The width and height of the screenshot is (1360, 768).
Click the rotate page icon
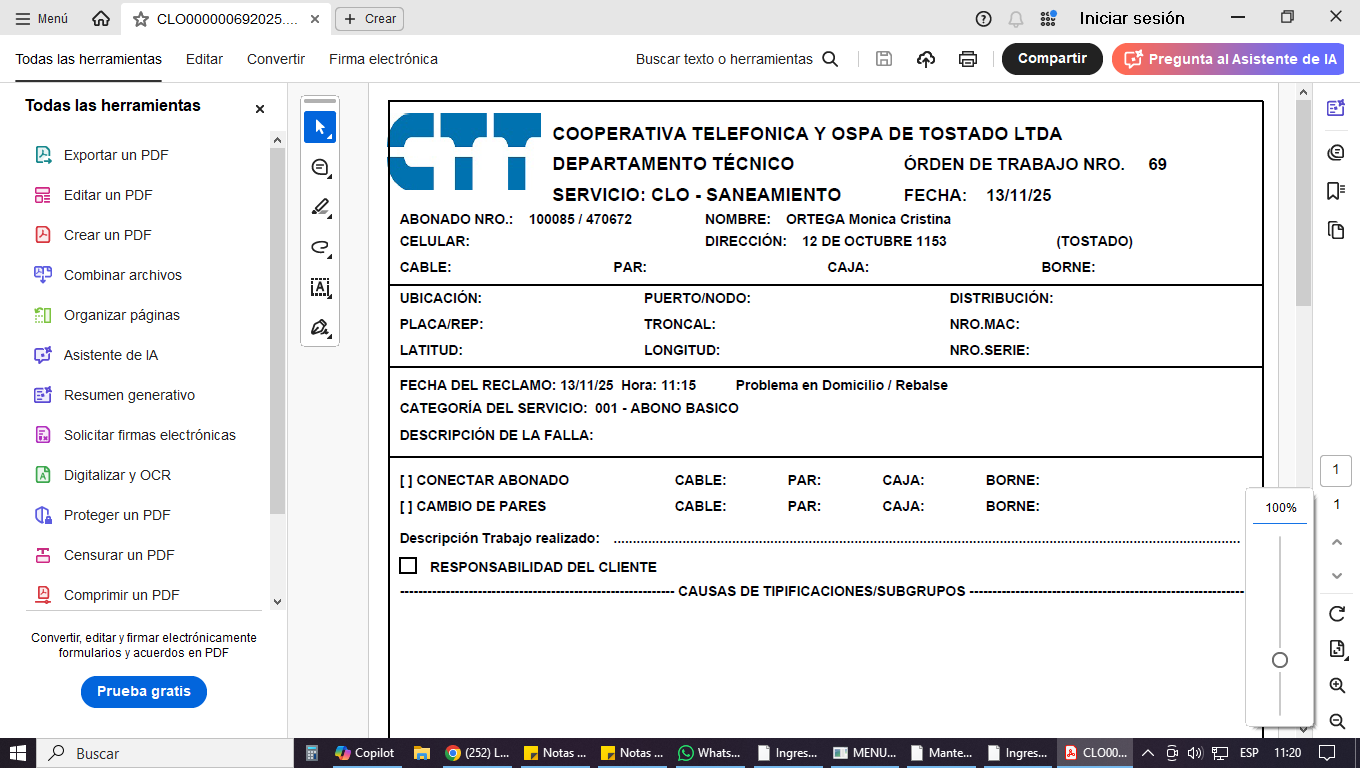[x=1337, y=614]
